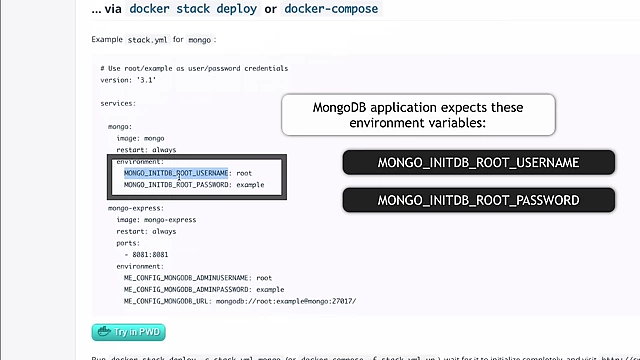This screenshot has width=640, height=360.
Task: Click 'restart: always' under mongo service
Action: pos(146,150)
